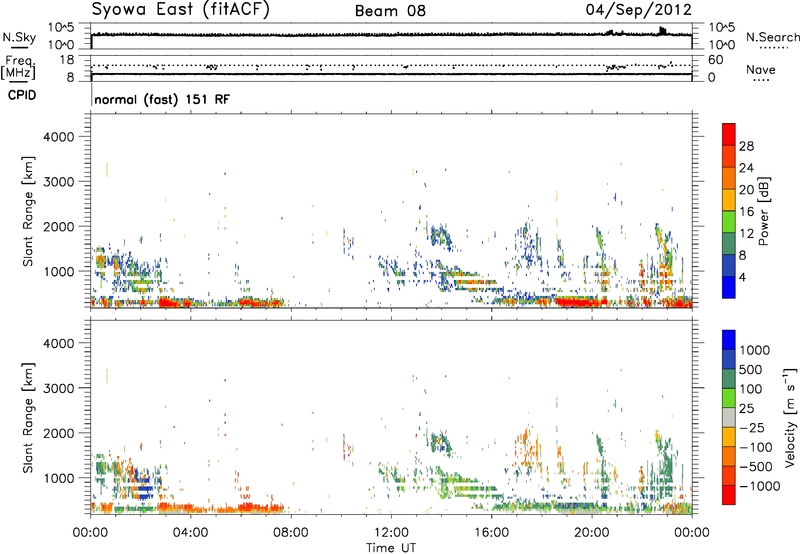Click the '18' frequency axis tick

click(x=66, y=60)
